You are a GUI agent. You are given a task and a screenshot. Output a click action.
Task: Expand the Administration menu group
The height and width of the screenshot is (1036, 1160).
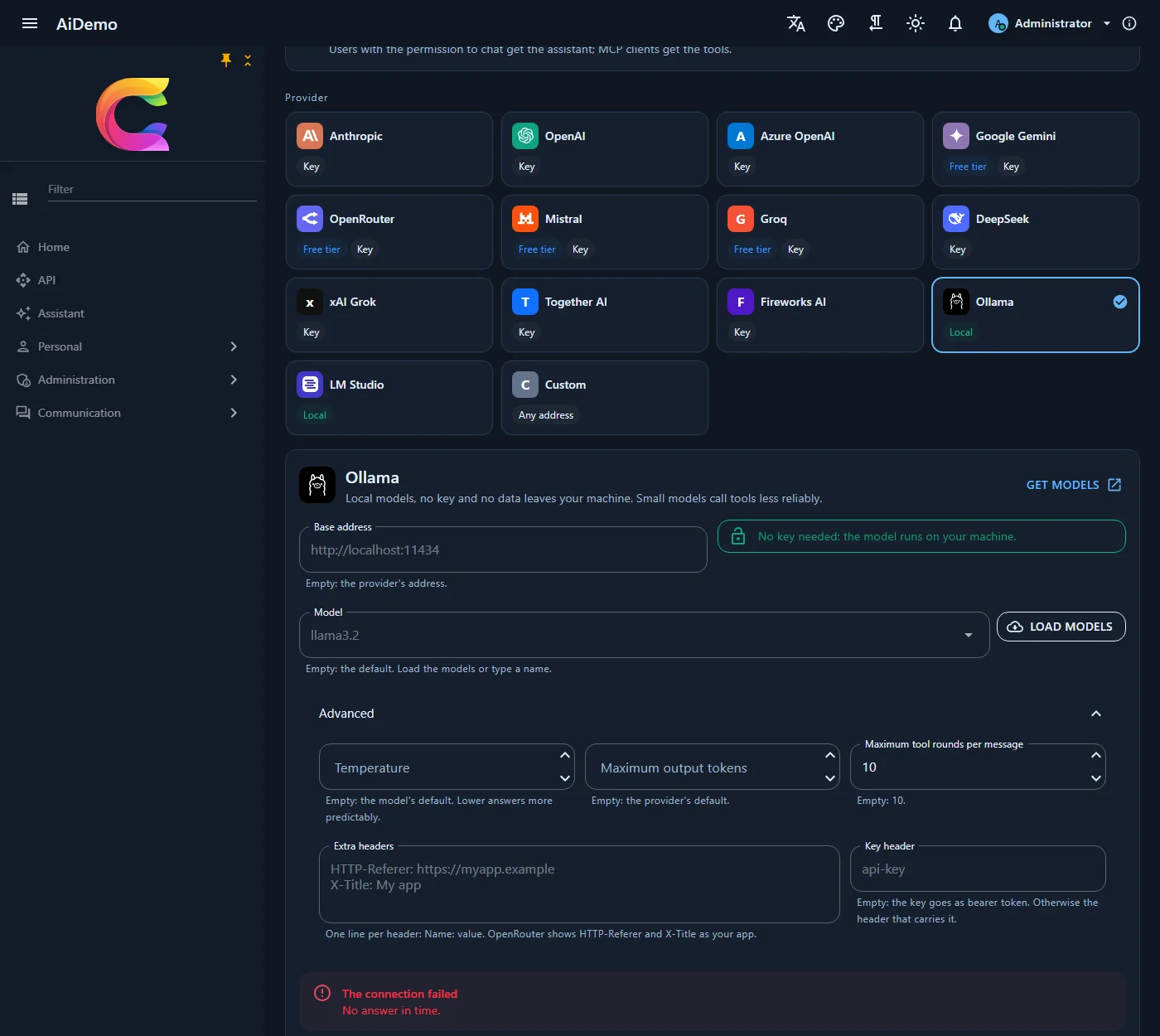click(133, 380)
